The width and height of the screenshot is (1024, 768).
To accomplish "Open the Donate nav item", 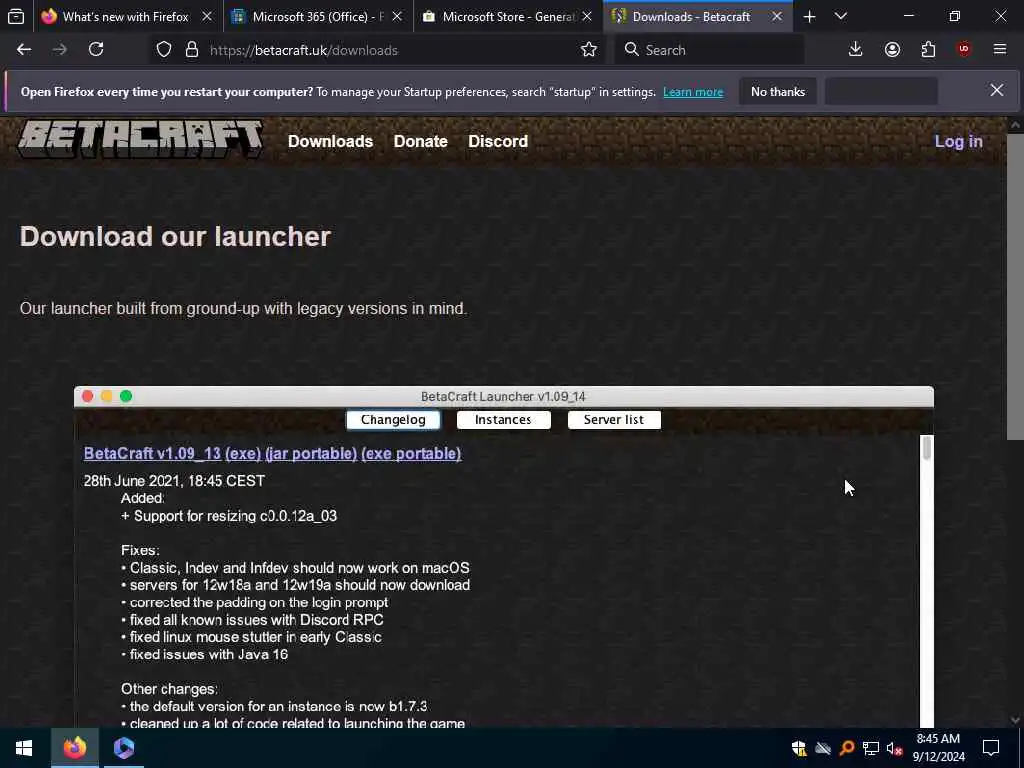I will tap(421, 141).
